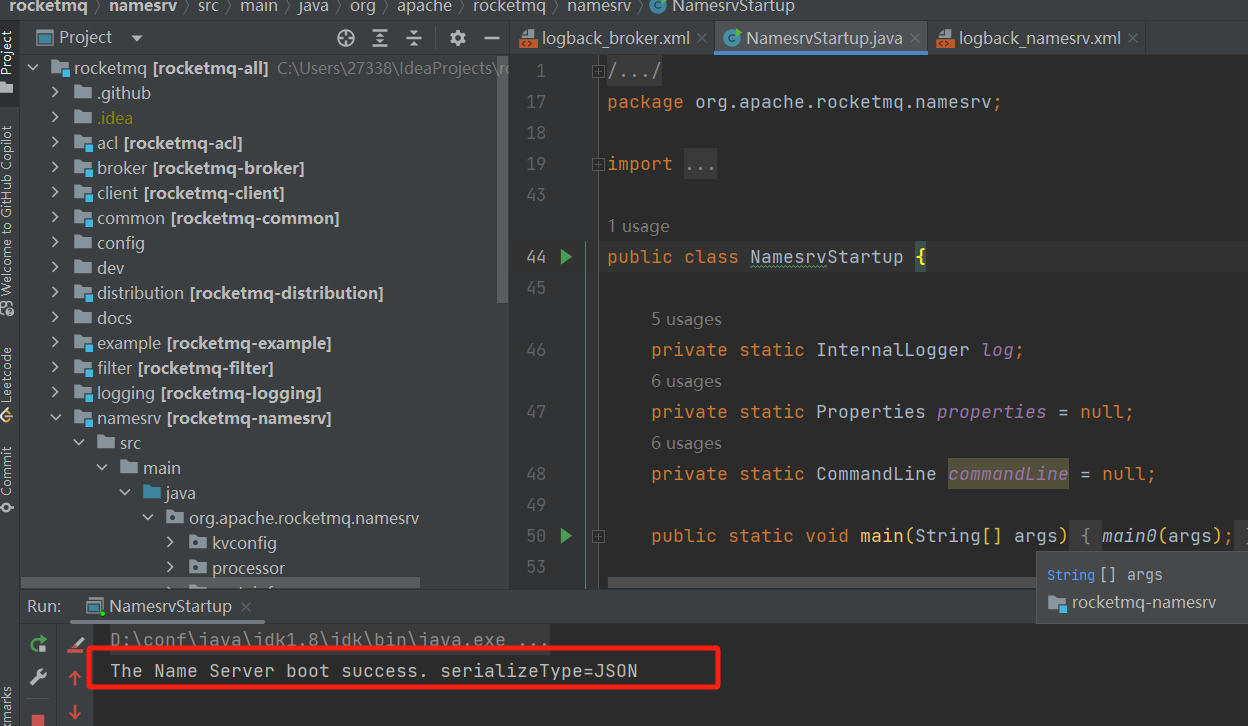This screenshot has width=1248, height=726.
Task: Unfold the main method body at line 50
Action: click(x=598, y=536)
